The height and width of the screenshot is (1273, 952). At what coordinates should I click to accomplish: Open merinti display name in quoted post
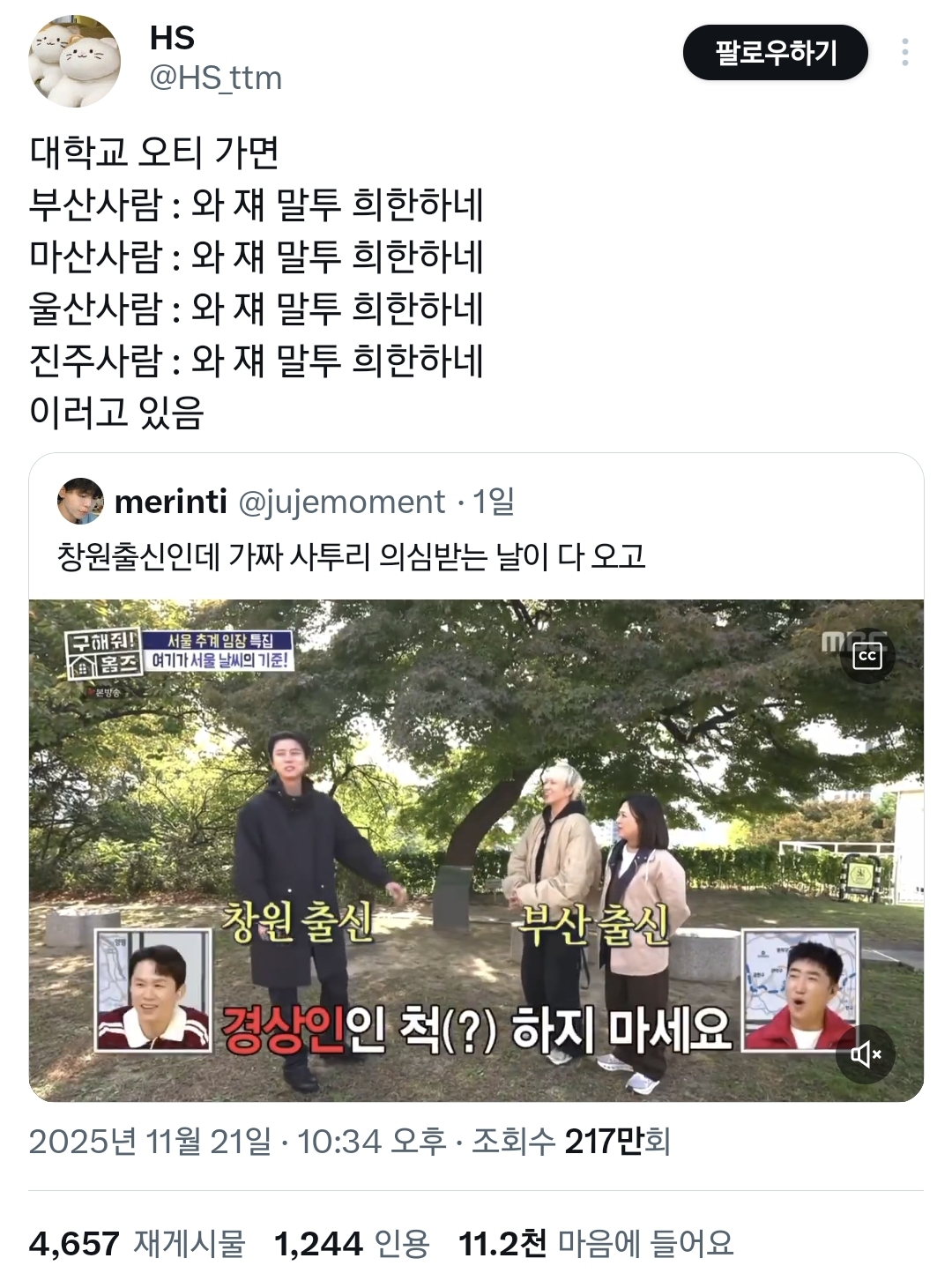click(x=171, y=502)
